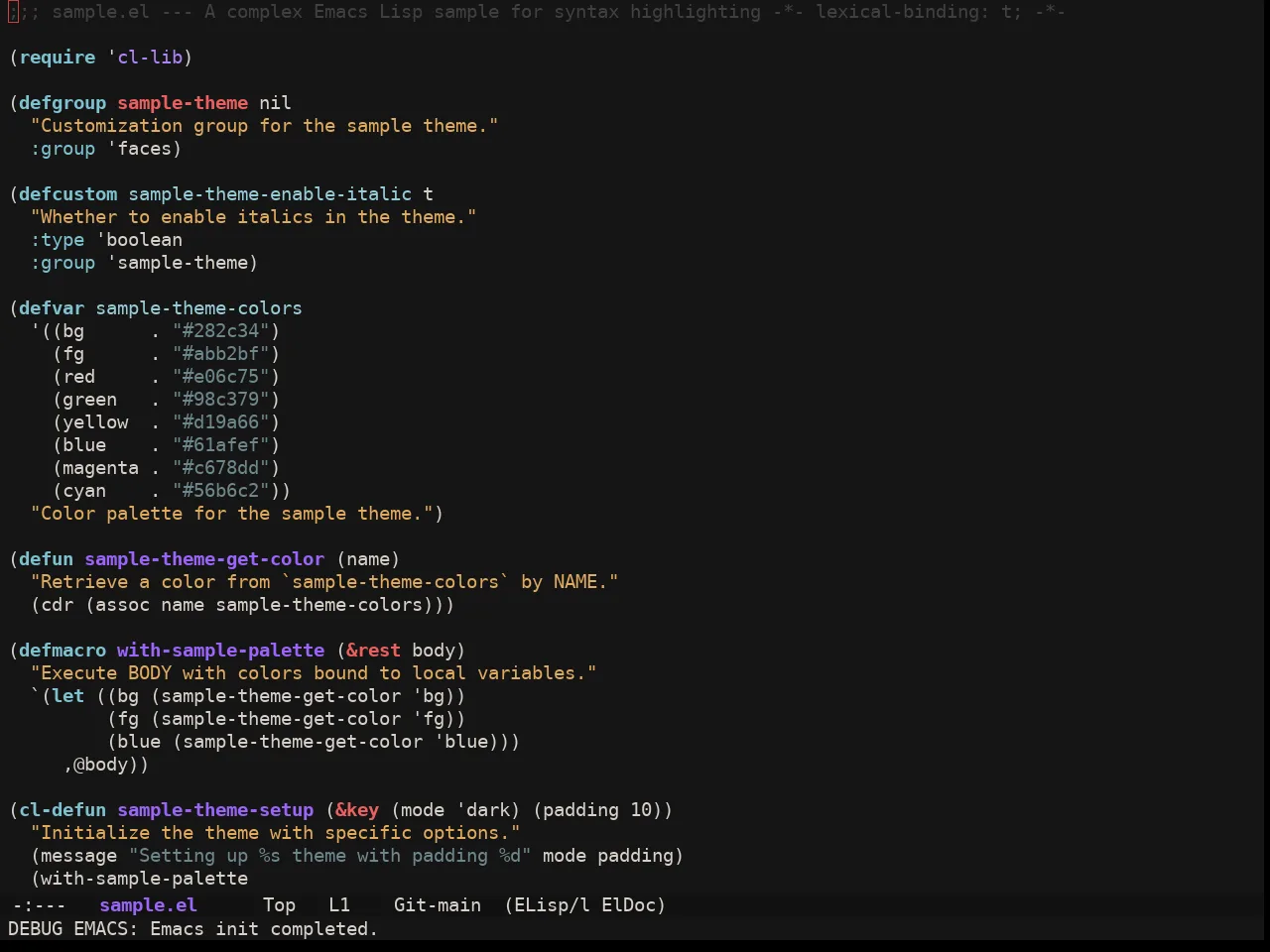The image size is (1270, 952).
Task: Click the string "Color palette for the sample theme."
Action: 232,514
